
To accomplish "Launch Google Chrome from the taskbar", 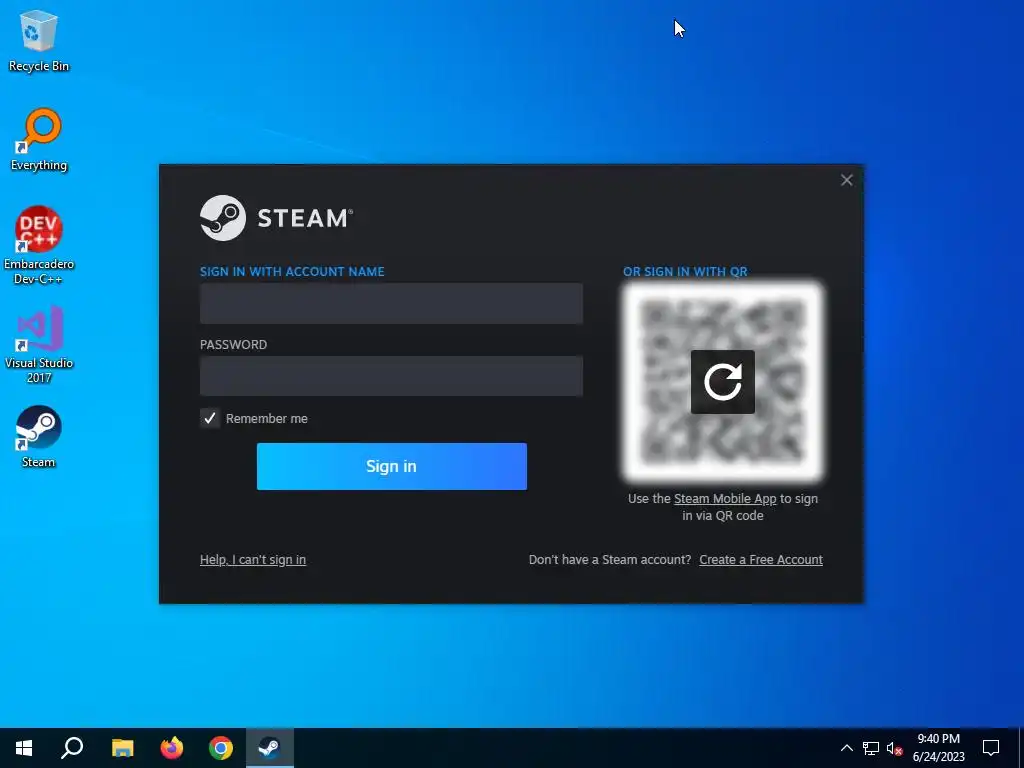I will [221, 748].
